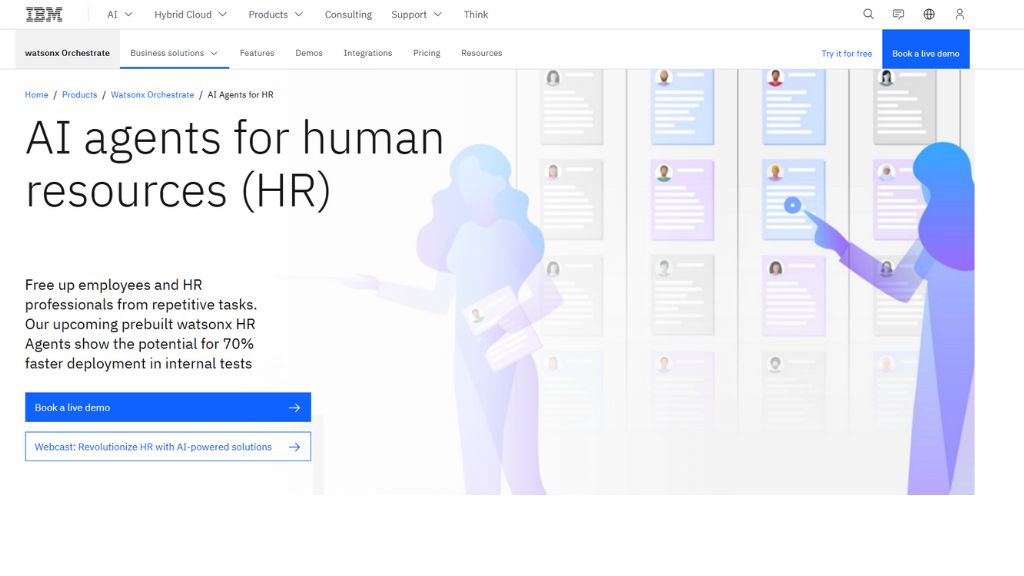
Task: Open the Consulting menu item
Action: 348,14
